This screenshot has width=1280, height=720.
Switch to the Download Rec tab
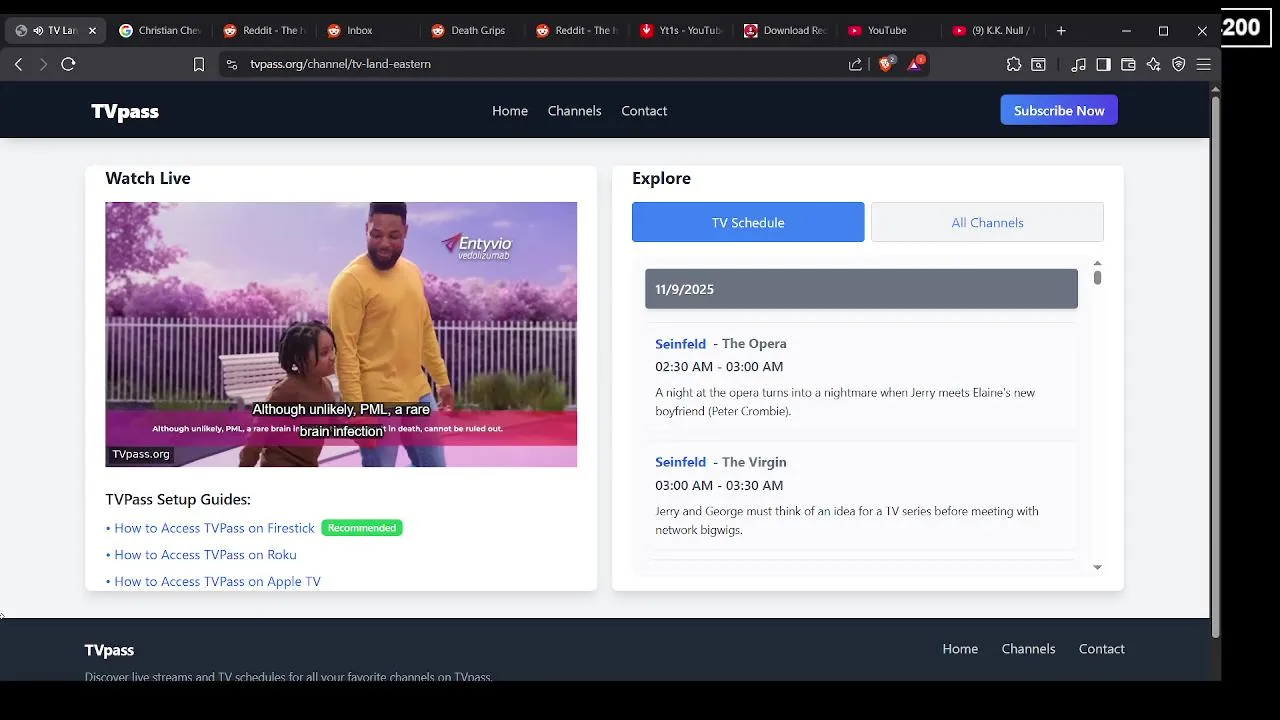pos(785,31)
